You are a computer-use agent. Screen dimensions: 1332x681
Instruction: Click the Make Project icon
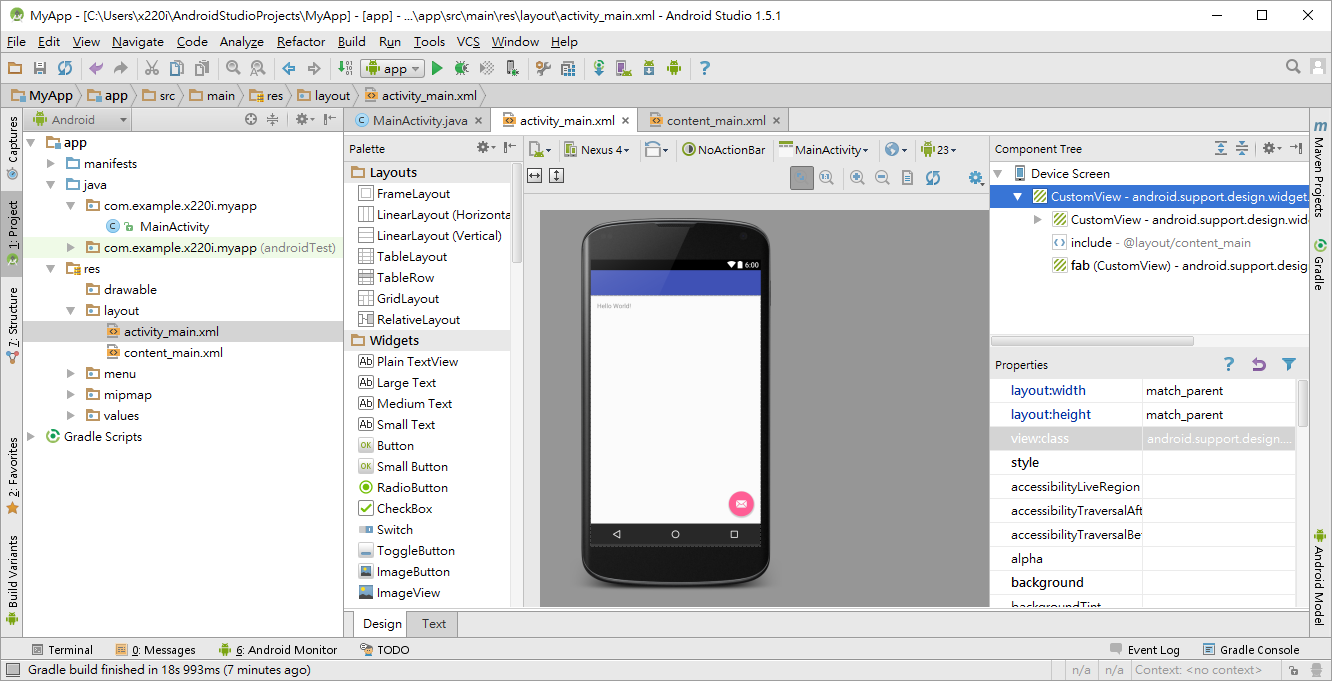[x=345, y=68]
